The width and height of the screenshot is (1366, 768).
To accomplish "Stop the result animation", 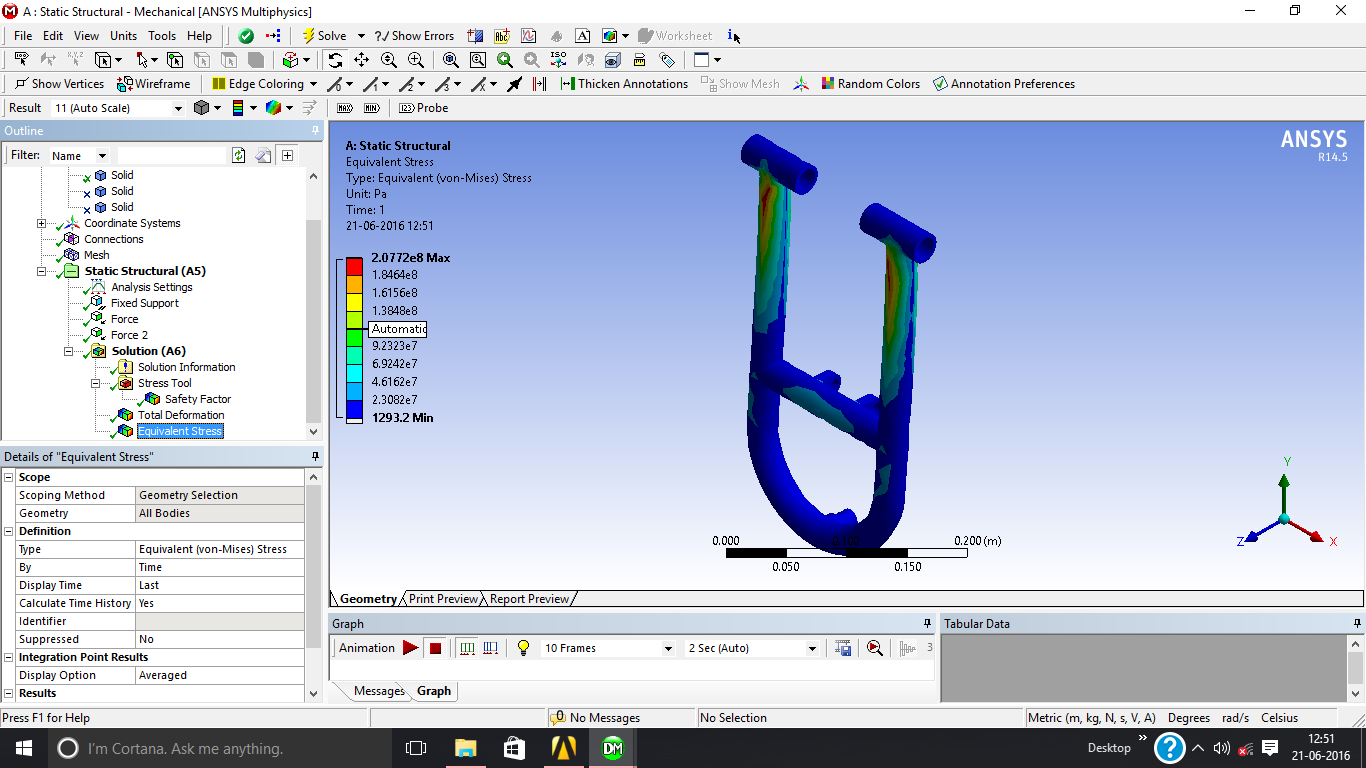I will 435,648.
